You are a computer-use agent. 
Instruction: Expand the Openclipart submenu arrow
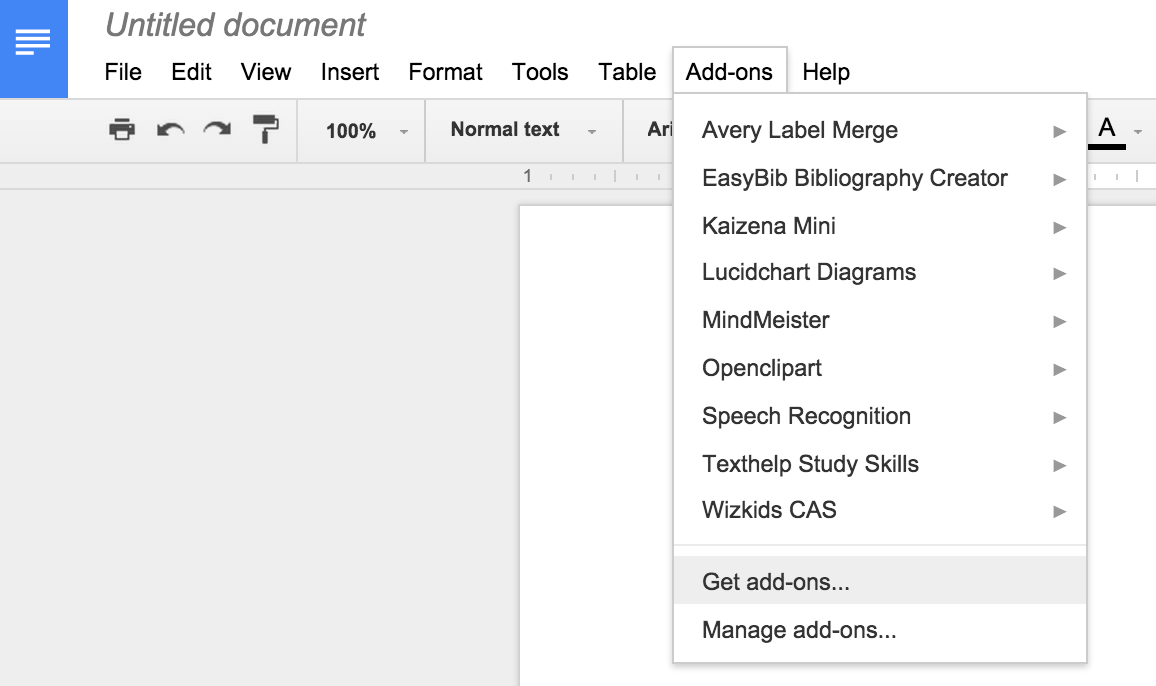tap(1059, 370)
